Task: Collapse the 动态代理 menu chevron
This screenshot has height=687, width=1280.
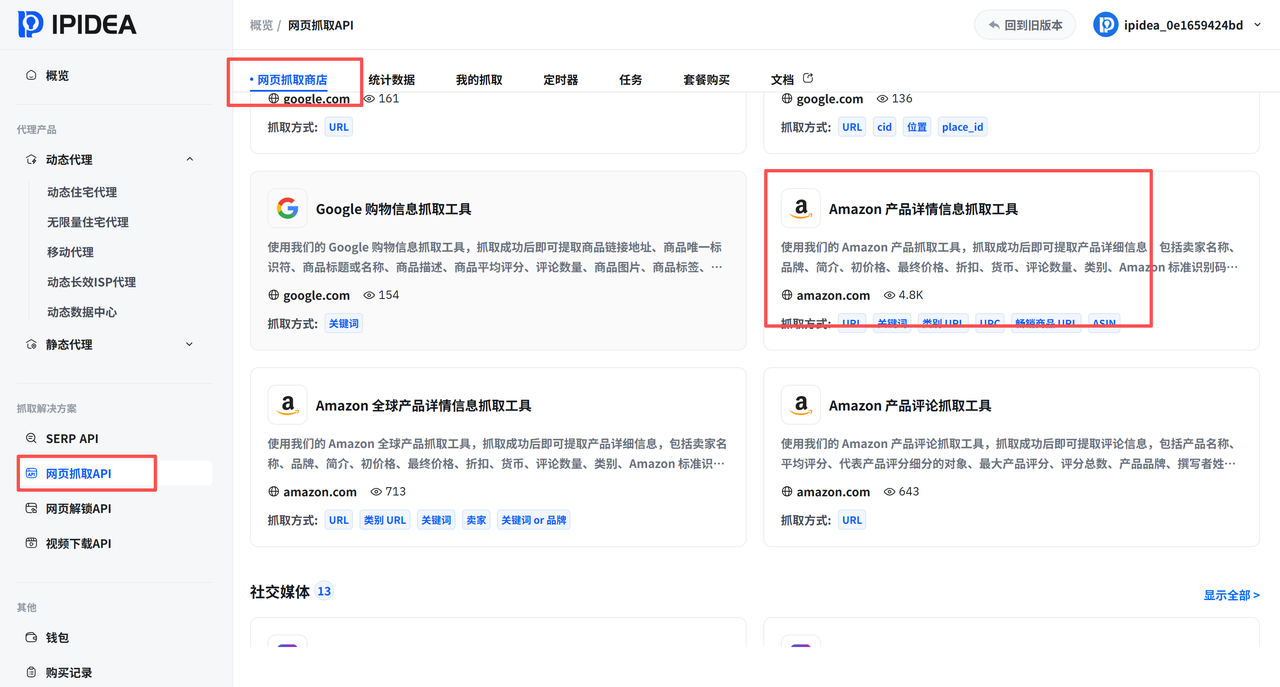Action: coord(190,159)
